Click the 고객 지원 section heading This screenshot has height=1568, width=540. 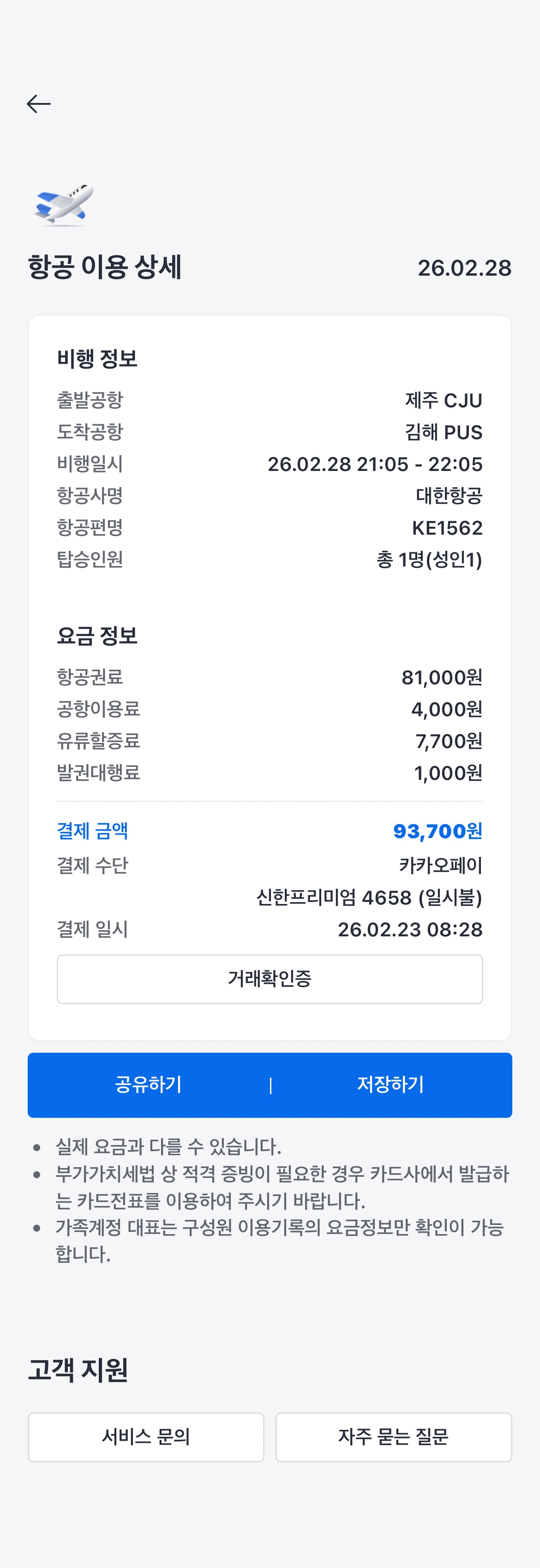tap(78, 1369)
